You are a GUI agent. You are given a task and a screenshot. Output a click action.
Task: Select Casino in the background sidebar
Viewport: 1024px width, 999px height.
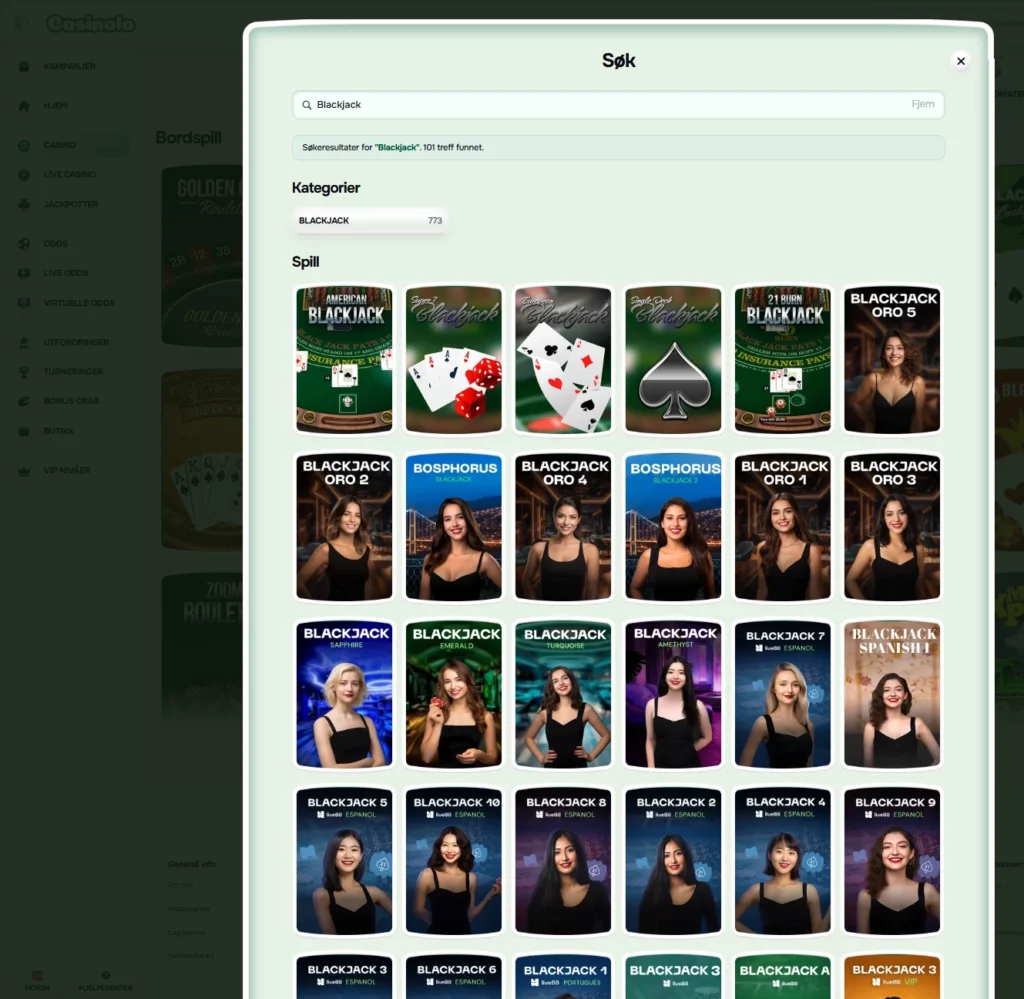pyautogui.click(x=71, y=145)
